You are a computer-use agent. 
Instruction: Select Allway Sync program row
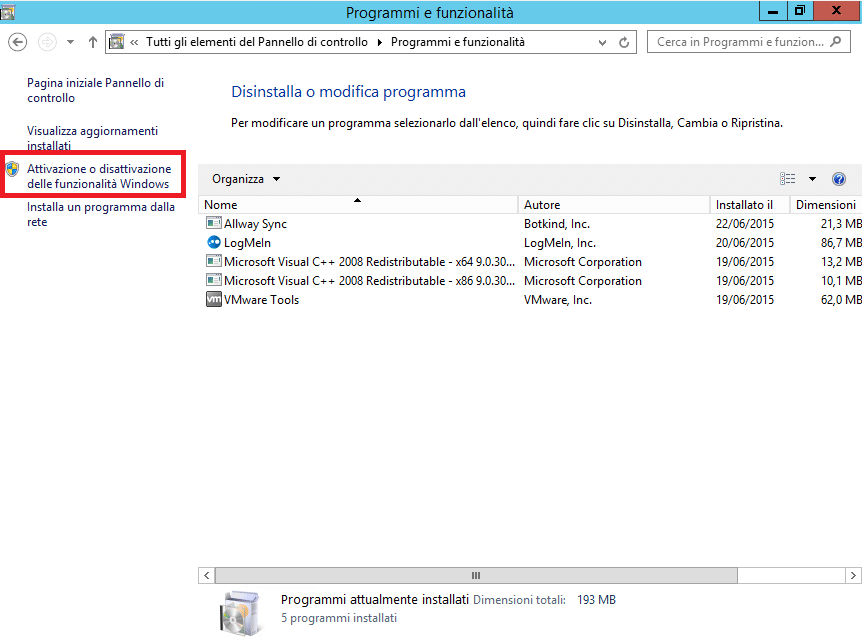coord(530,224)
